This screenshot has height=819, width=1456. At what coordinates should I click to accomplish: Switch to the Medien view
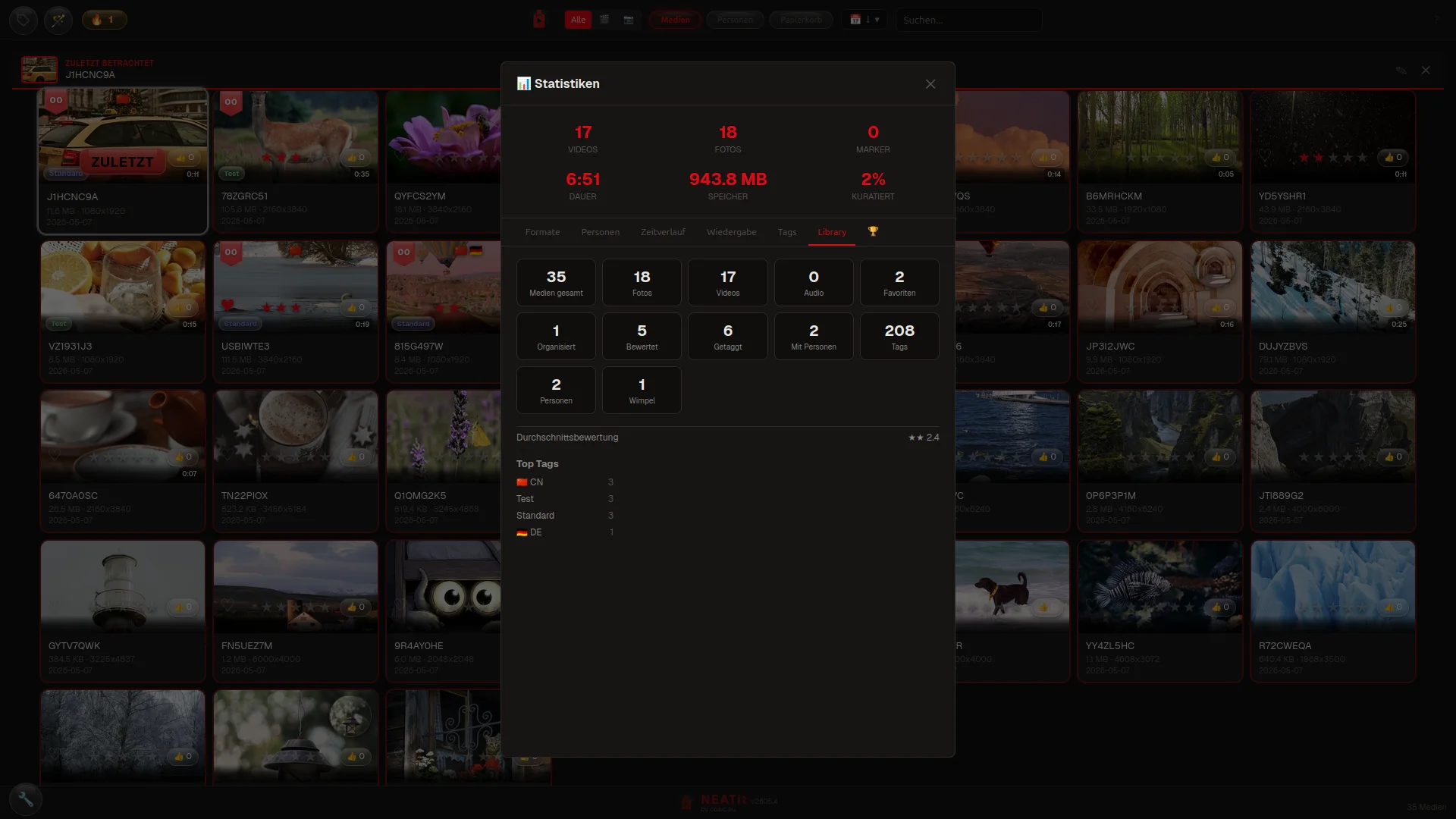(x=675, y=20)
